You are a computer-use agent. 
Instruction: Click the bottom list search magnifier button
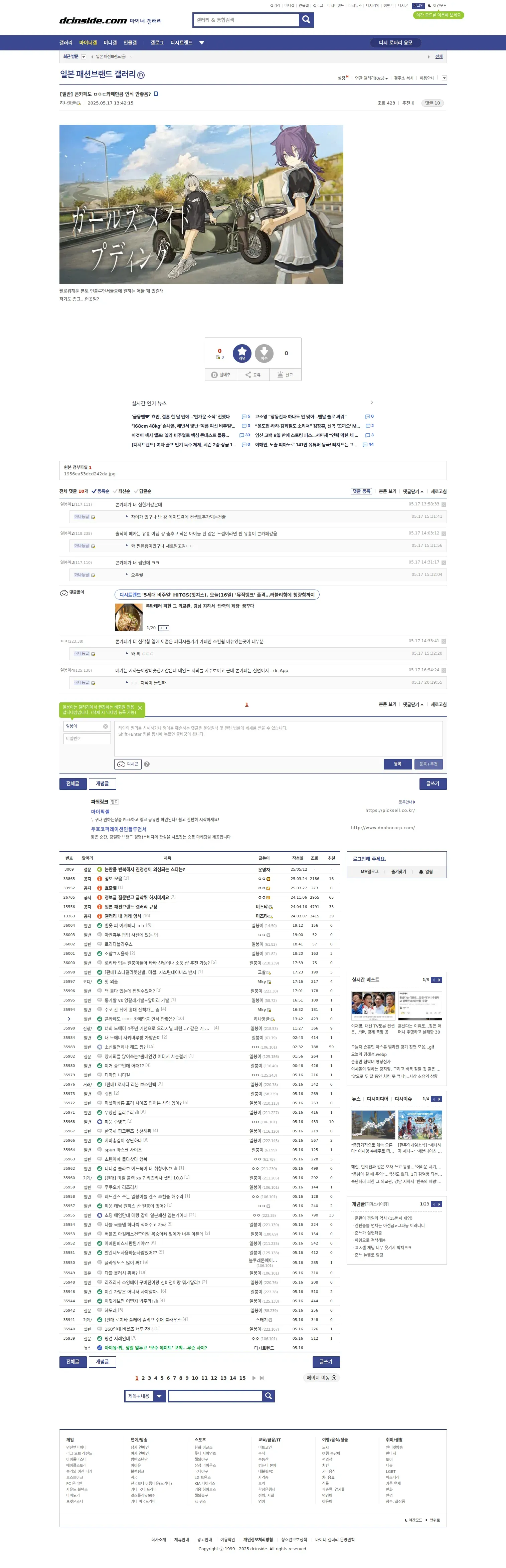[x=268, y=1396]
